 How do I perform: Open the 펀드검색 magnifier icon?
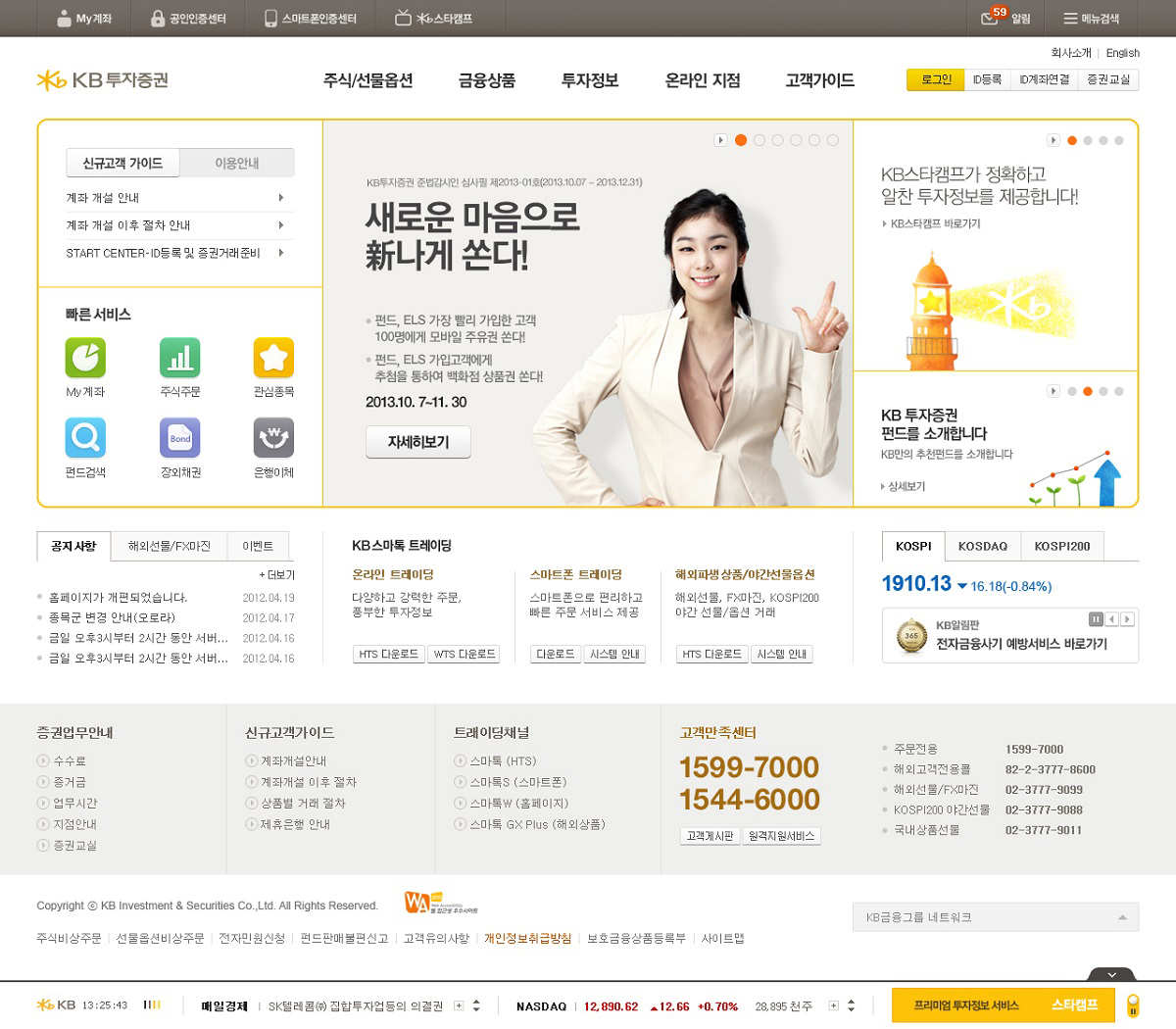[x=85, y=438]
